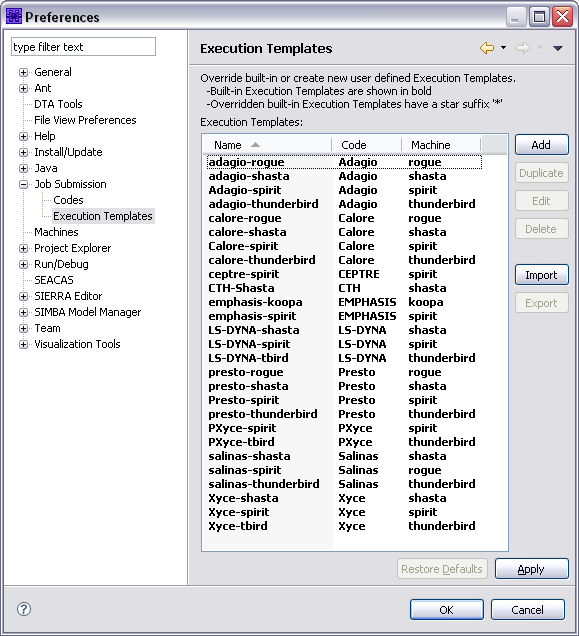This screenshot has width=579, height=636.
Task: Select the PXyce-spirit template row
Action: point(344,428)
